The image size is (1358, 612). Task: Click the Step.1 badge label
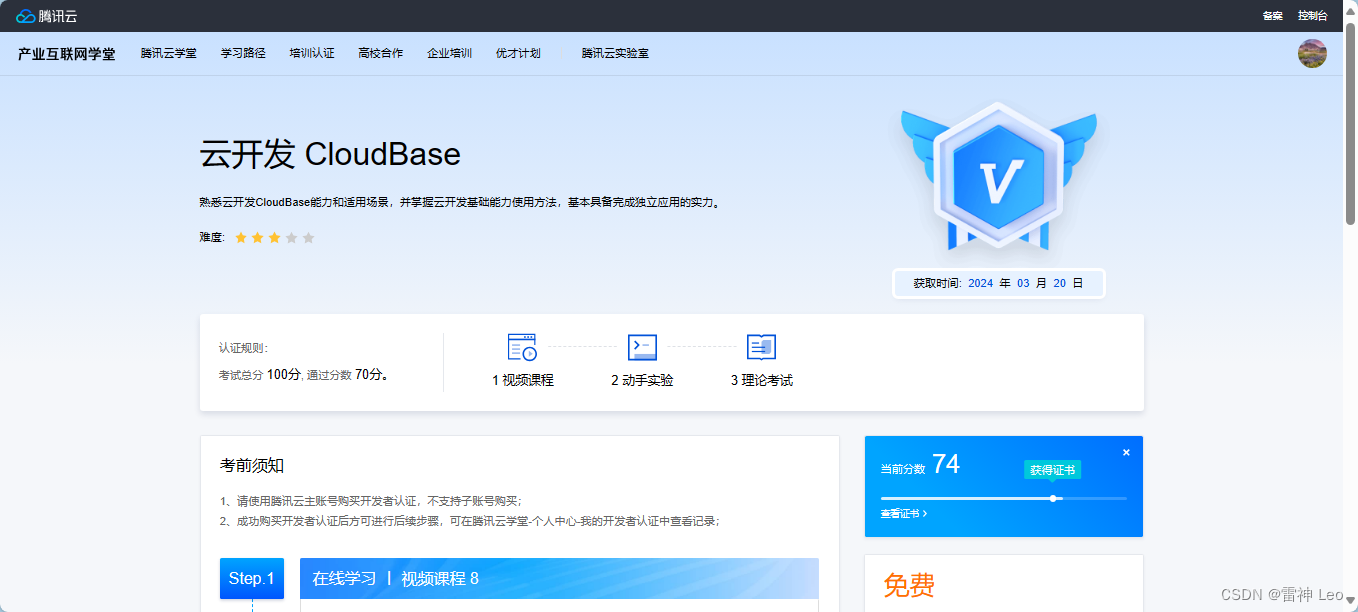click(251, 578)
